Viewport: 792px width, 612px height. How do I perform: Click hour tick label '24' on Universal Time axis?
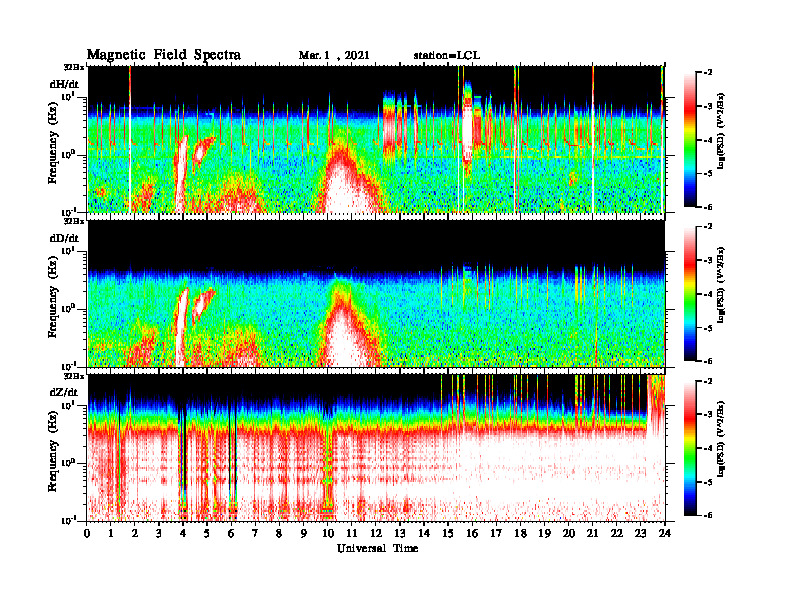[665, 533]
